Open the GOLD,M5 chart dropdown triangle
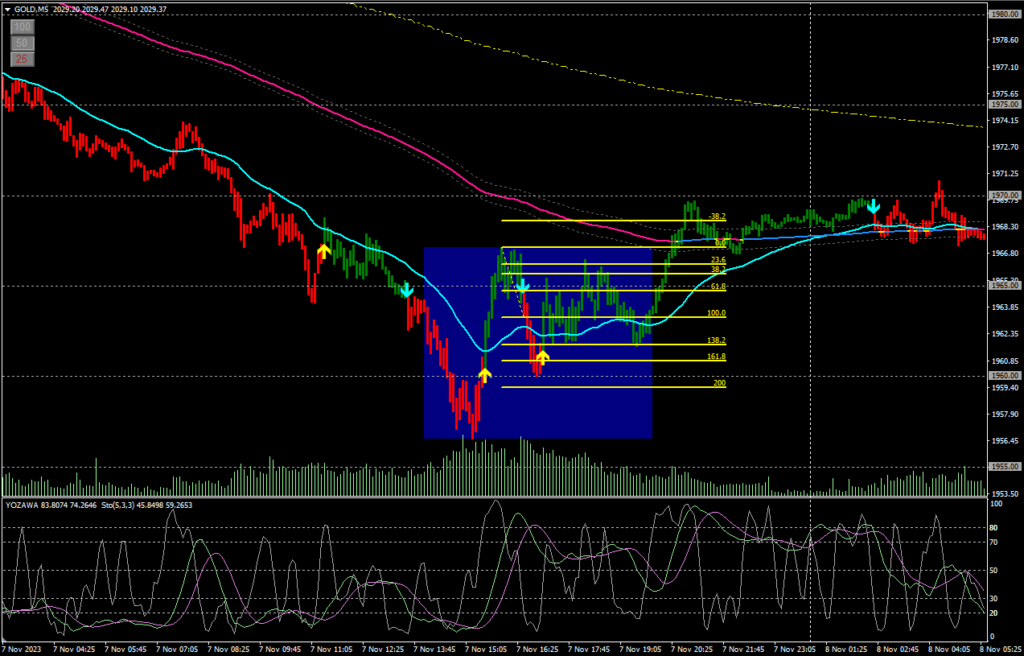The width and height of the screenshot is (1024, 656). point(7,8)
